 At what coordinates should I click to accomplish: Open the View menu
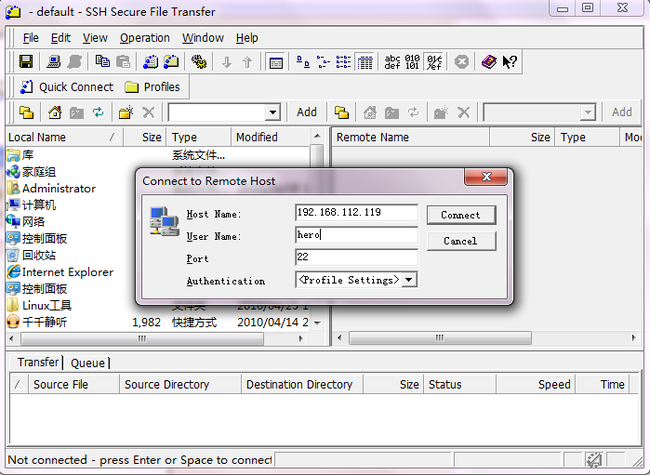coord(95,38)
